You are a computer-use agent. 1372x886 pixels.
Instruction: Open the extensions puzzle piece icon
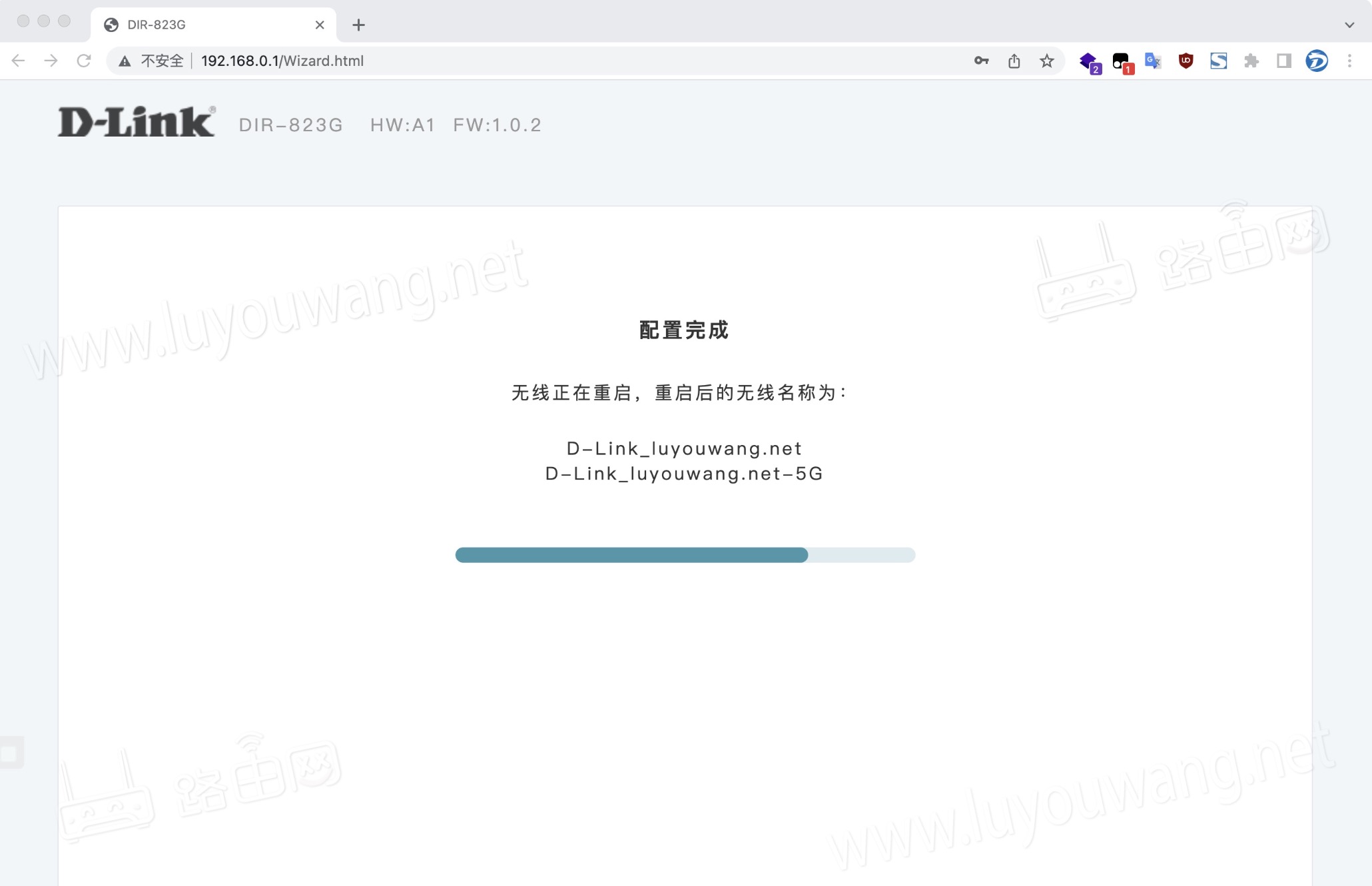point(1251,61)
